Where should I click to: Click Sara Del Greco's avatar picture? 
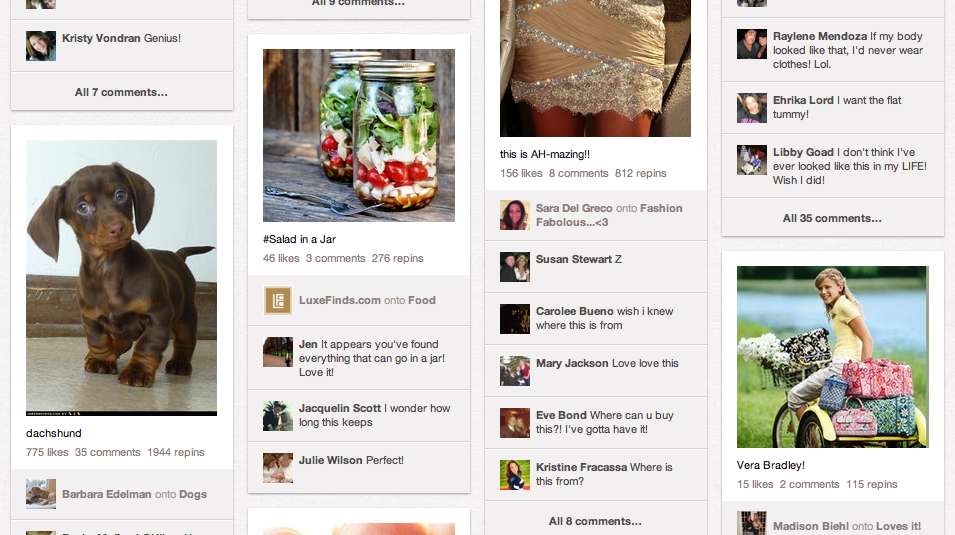[515, 215]
